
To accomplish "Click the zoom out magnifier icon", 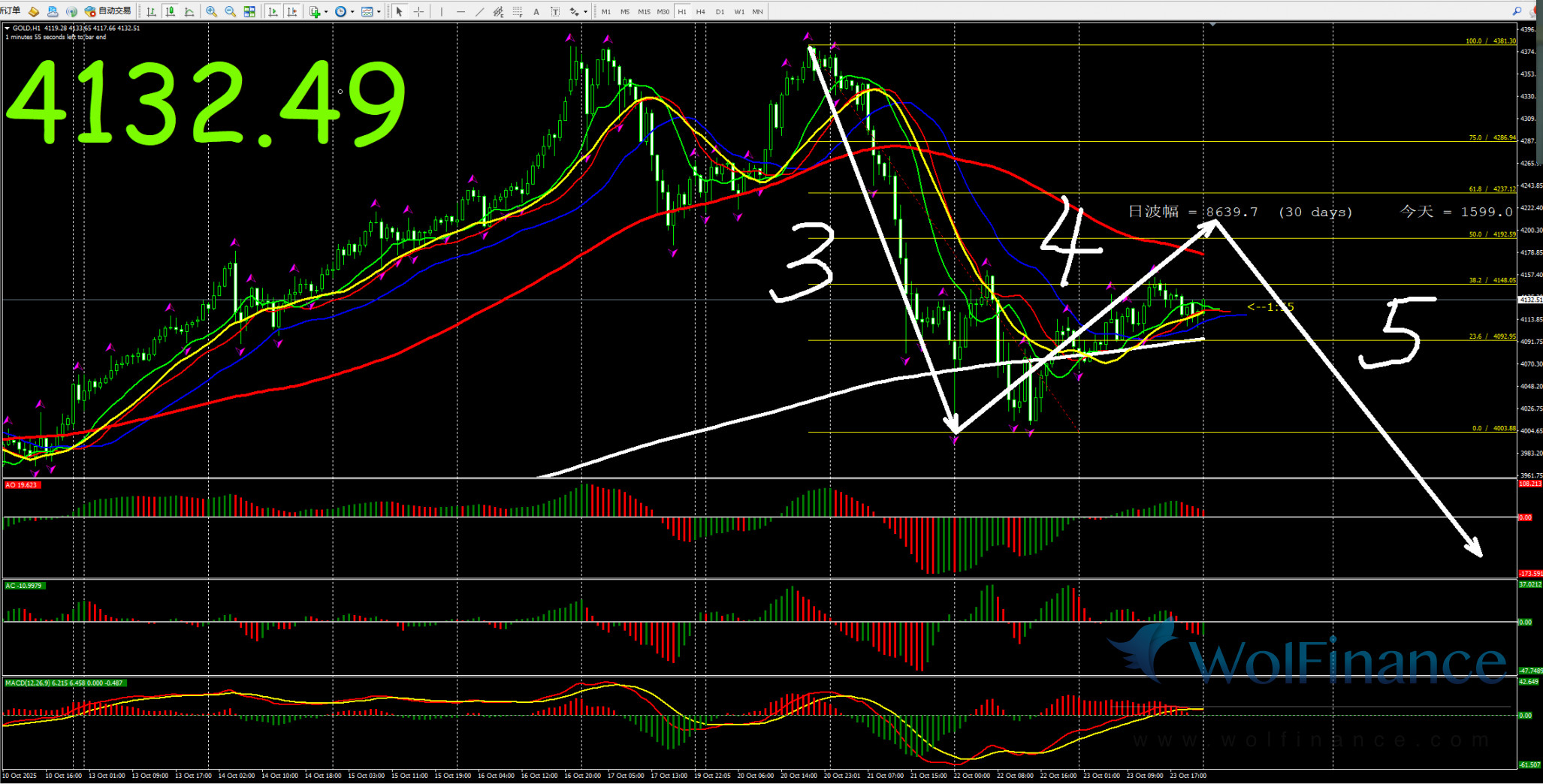I will pos(230,11).
